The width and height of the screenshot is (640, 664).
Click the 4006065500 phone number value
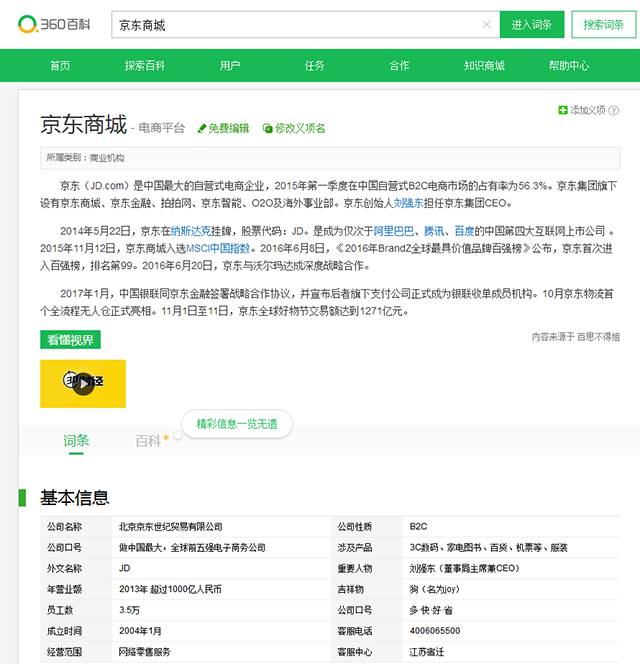[435, 631]
